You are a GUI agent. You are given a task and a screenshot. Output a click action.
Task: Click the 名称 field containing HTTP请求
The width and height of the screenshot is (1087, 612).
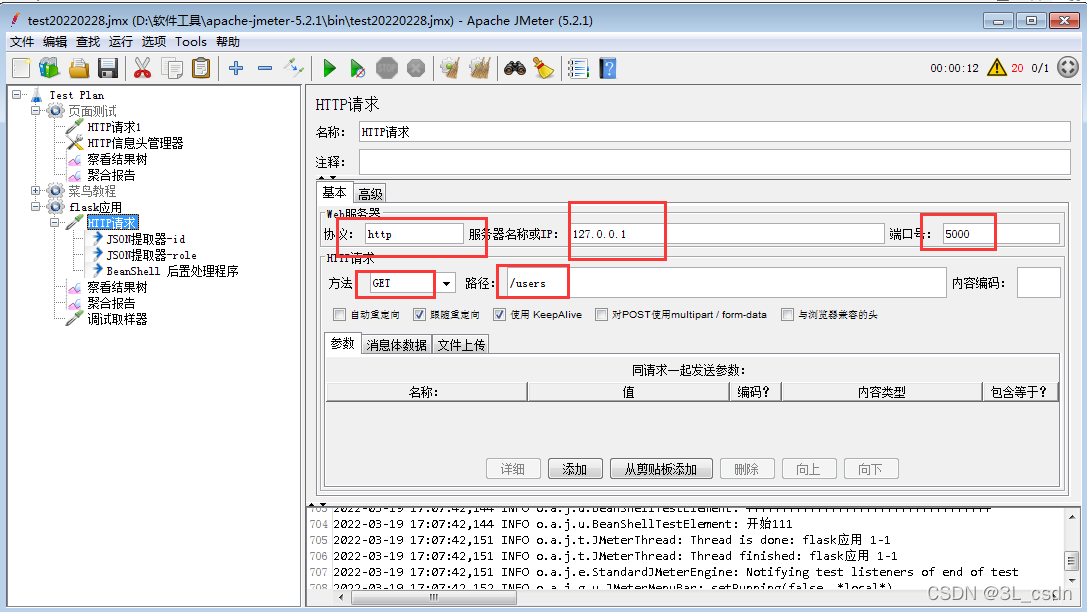pyautogui.click(x=715, y=132)
